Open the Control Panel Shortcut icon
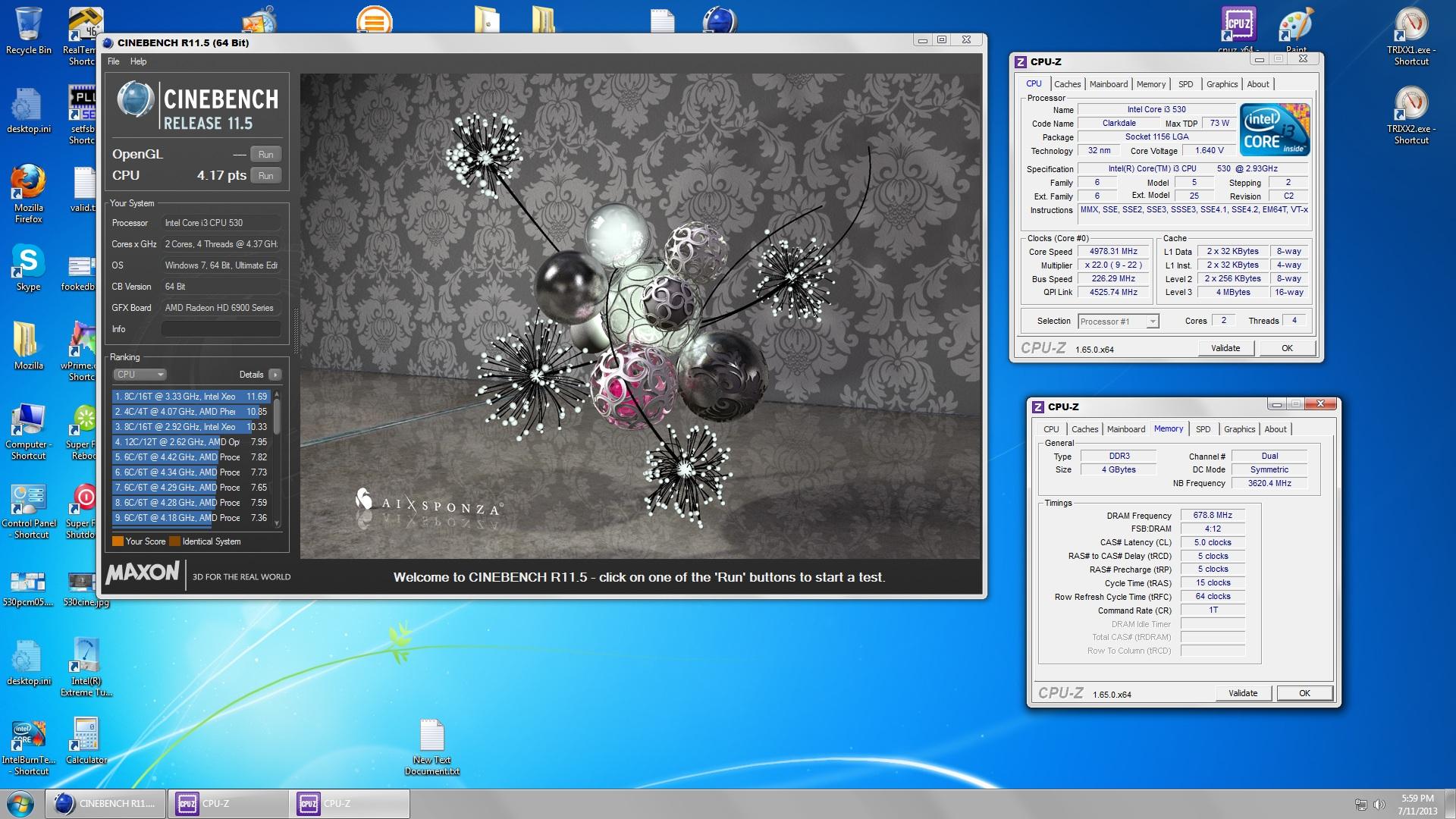Screen dimensions: 1456x819 point(29,512)
